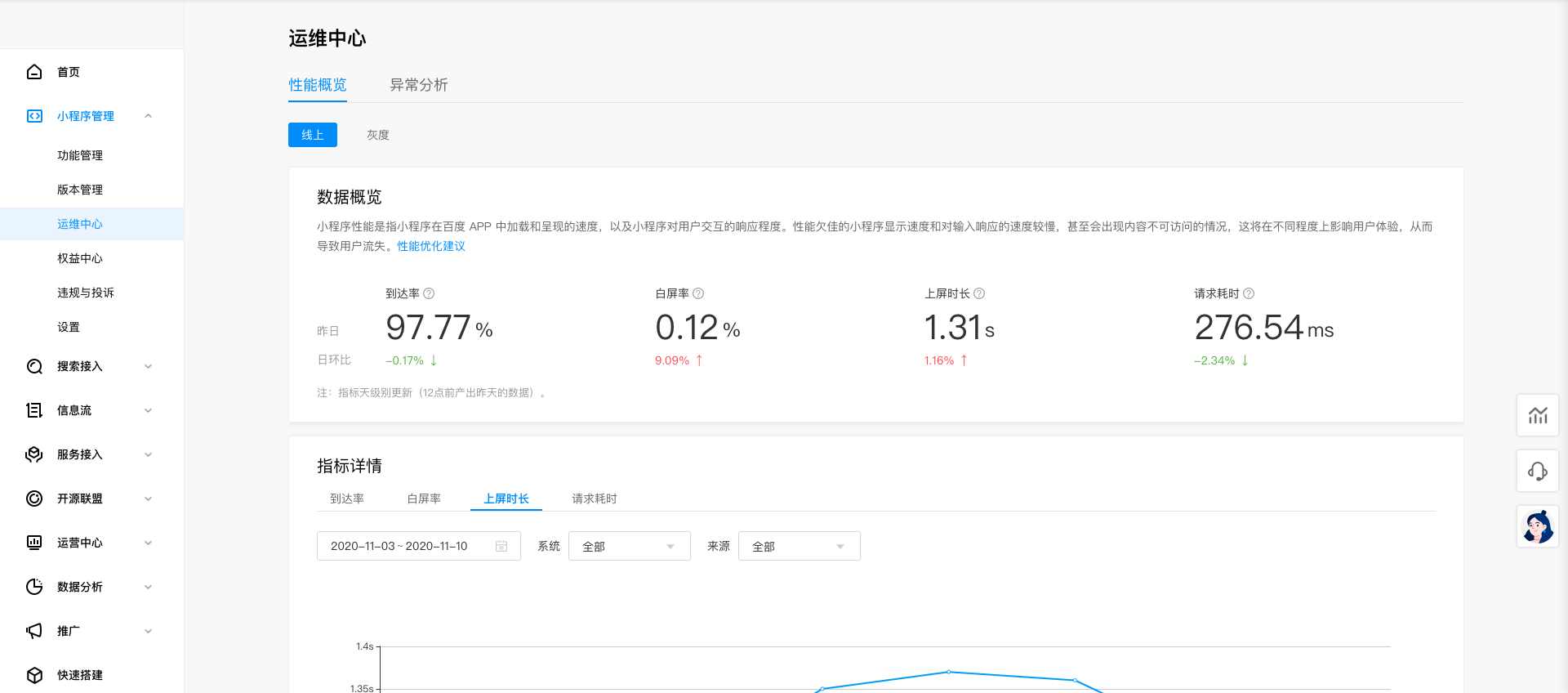Go to 版本管理 in sidebar
Screen dimensions: 1568x693
tap(80, 190)
